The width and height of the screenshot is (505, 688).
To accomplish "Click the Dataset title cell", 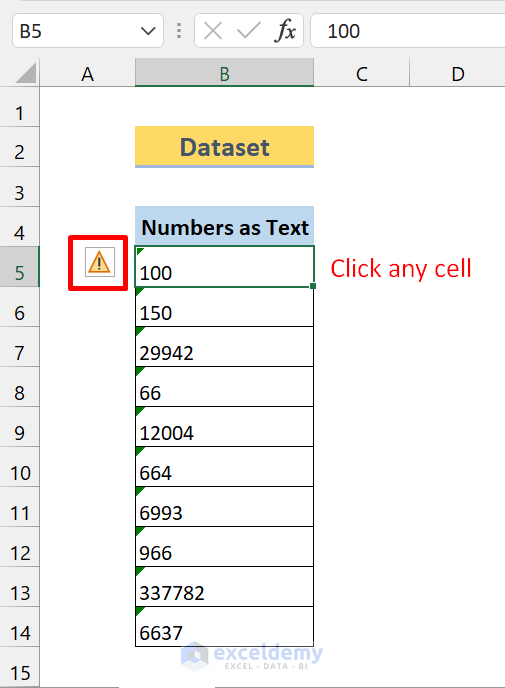I will [x=224, y=147].
